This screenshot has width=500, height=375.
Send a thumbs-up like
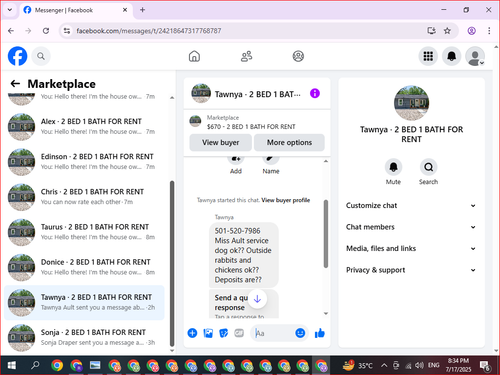tap(320, 333)
